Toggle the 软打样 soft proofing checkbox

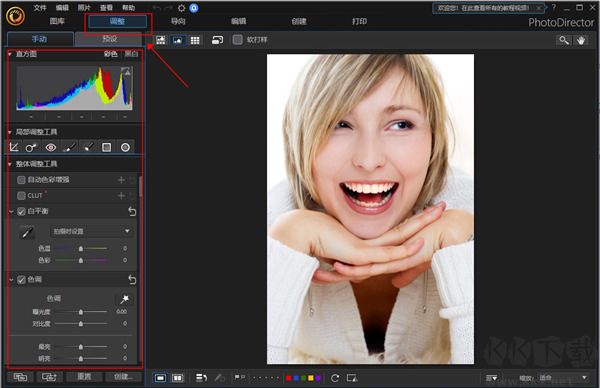tap(238, 39)
